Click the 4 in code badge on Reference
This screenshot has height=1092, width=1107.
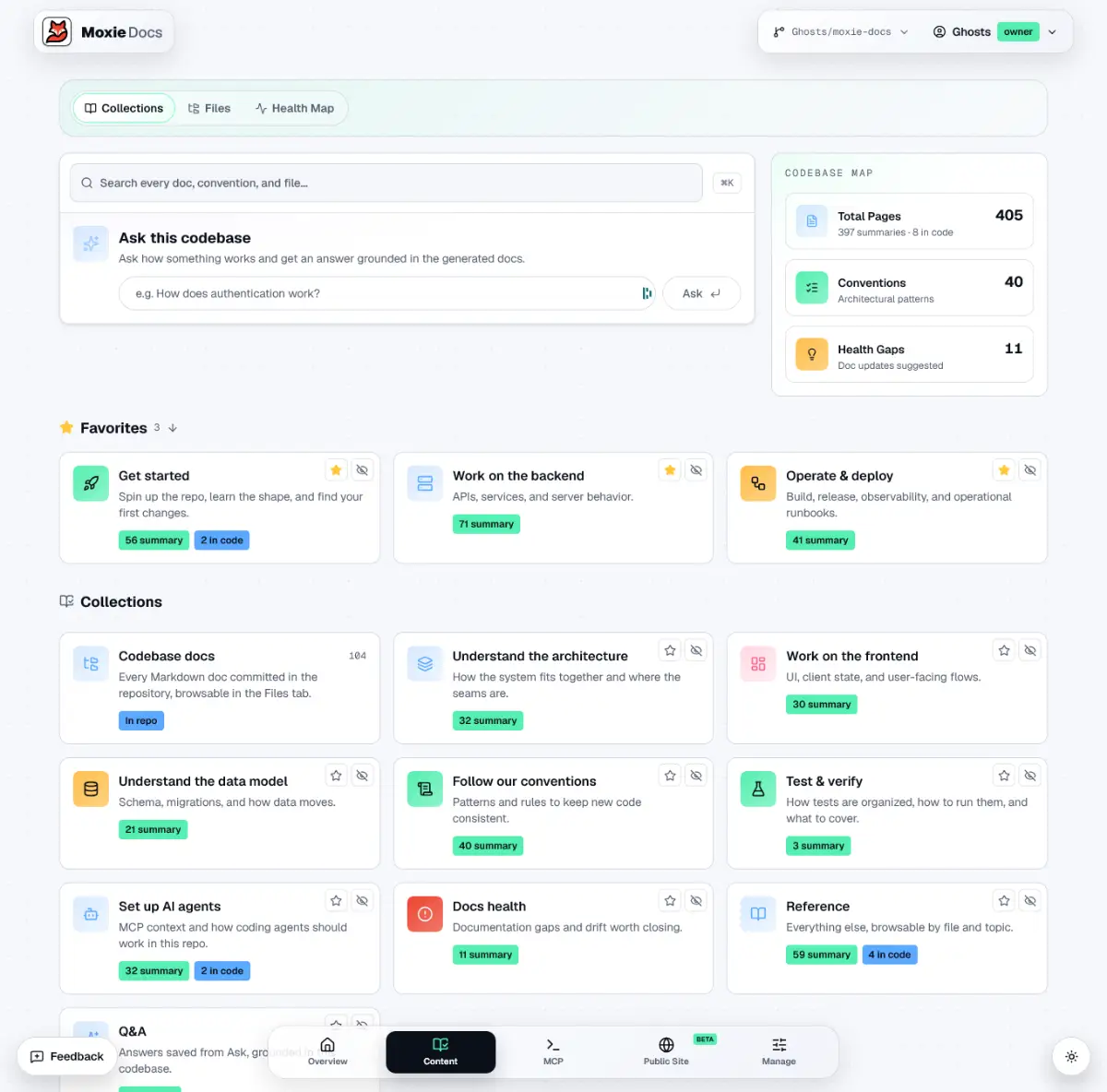coord(889,955)
